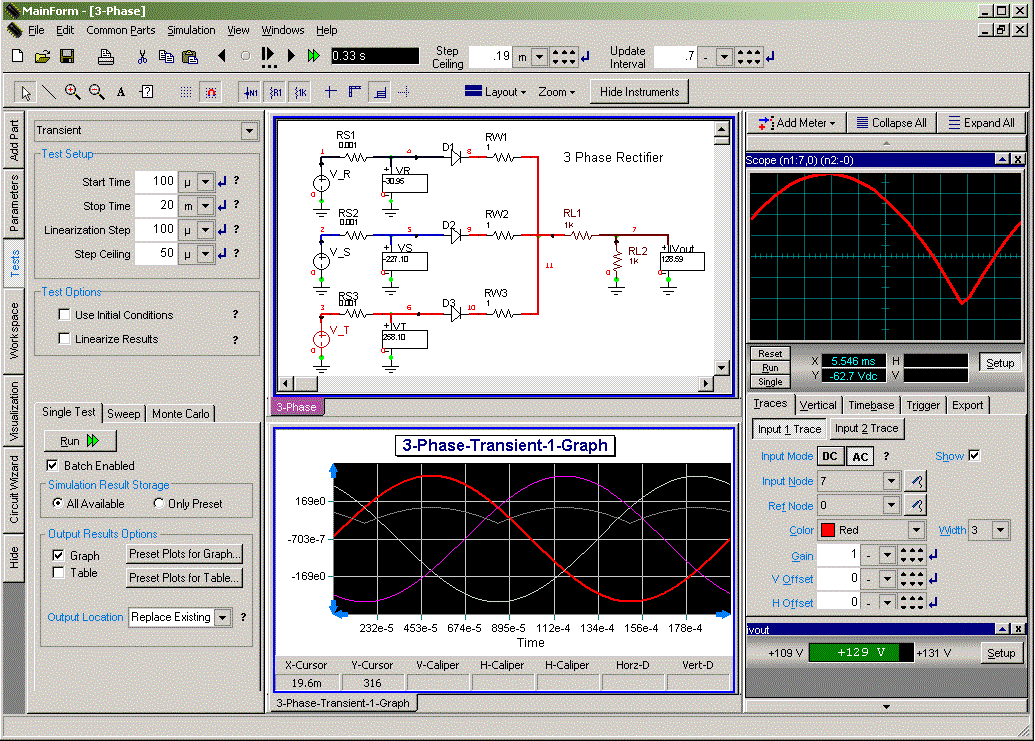Click the Stop Time input field
The image size is (1035, 741).
tap(155, 206)
